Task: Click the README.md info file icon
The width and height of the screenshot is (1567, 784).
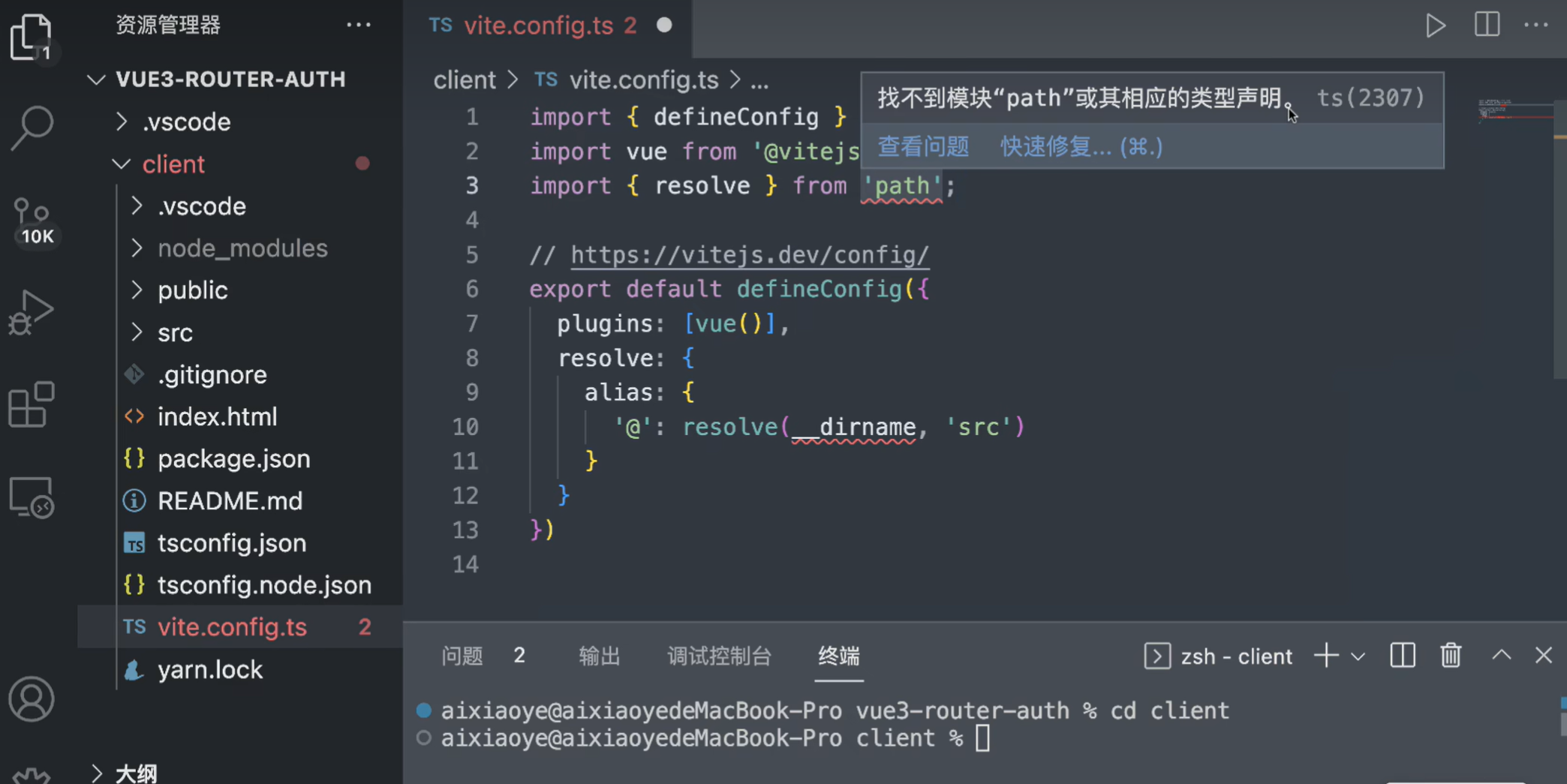Action: coord(134,500)
